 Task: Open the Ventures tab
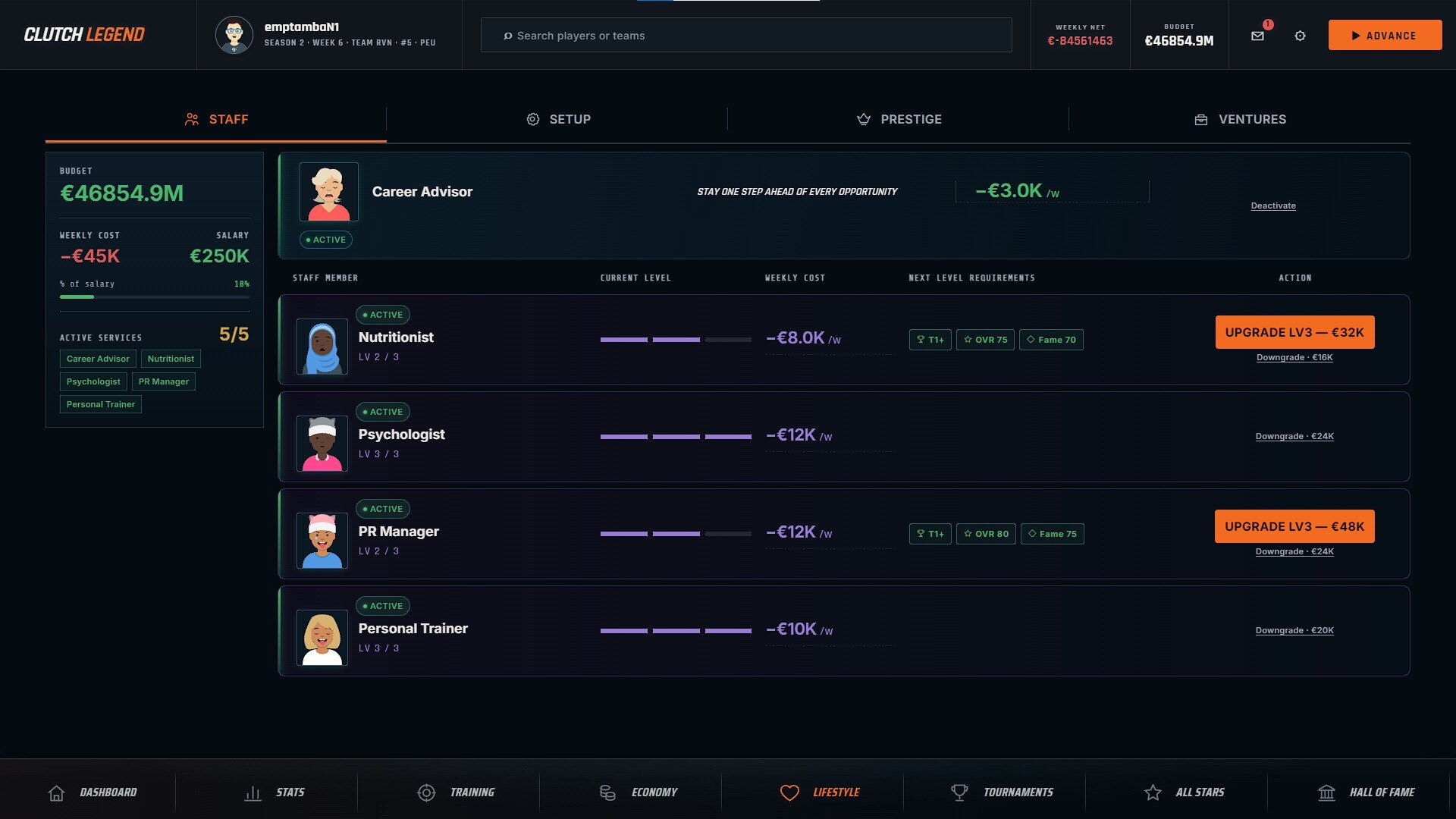1240,120
